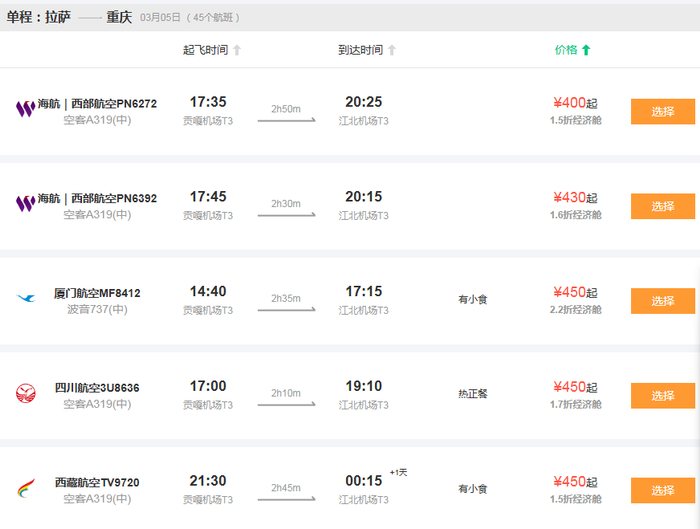Sort by price using green arrow (价格)
The height and width of the screenshot is (529, 700).
click(586, 50)
